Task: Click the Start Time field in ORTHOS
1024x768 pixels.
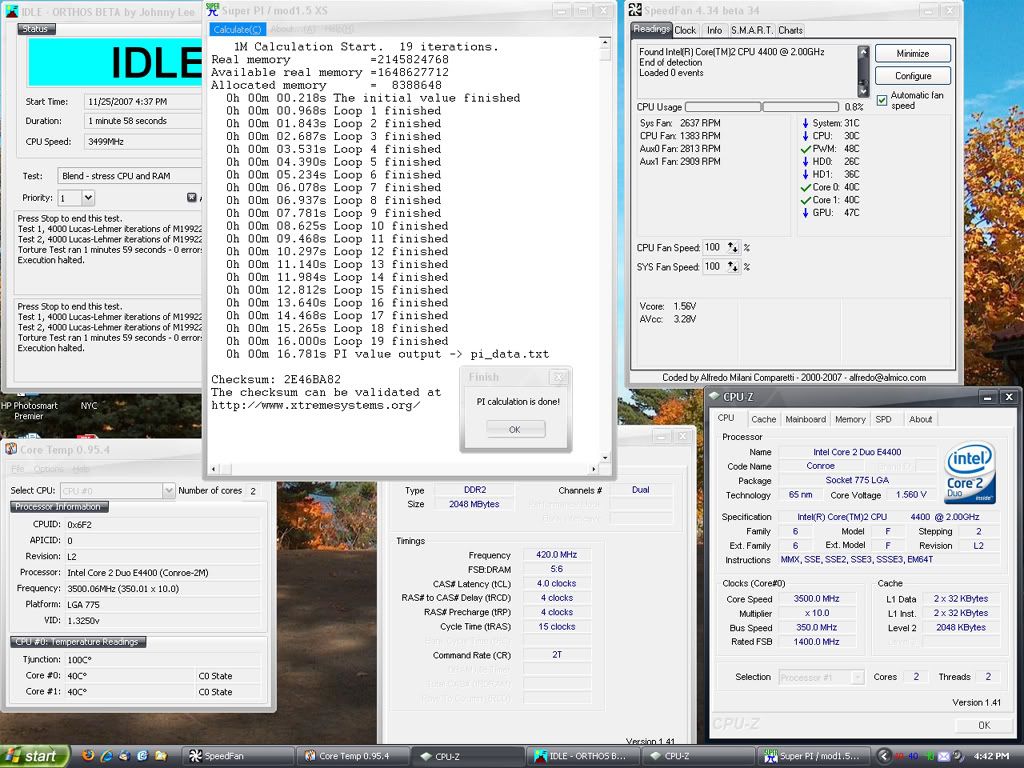Action: tap(143, 101)
